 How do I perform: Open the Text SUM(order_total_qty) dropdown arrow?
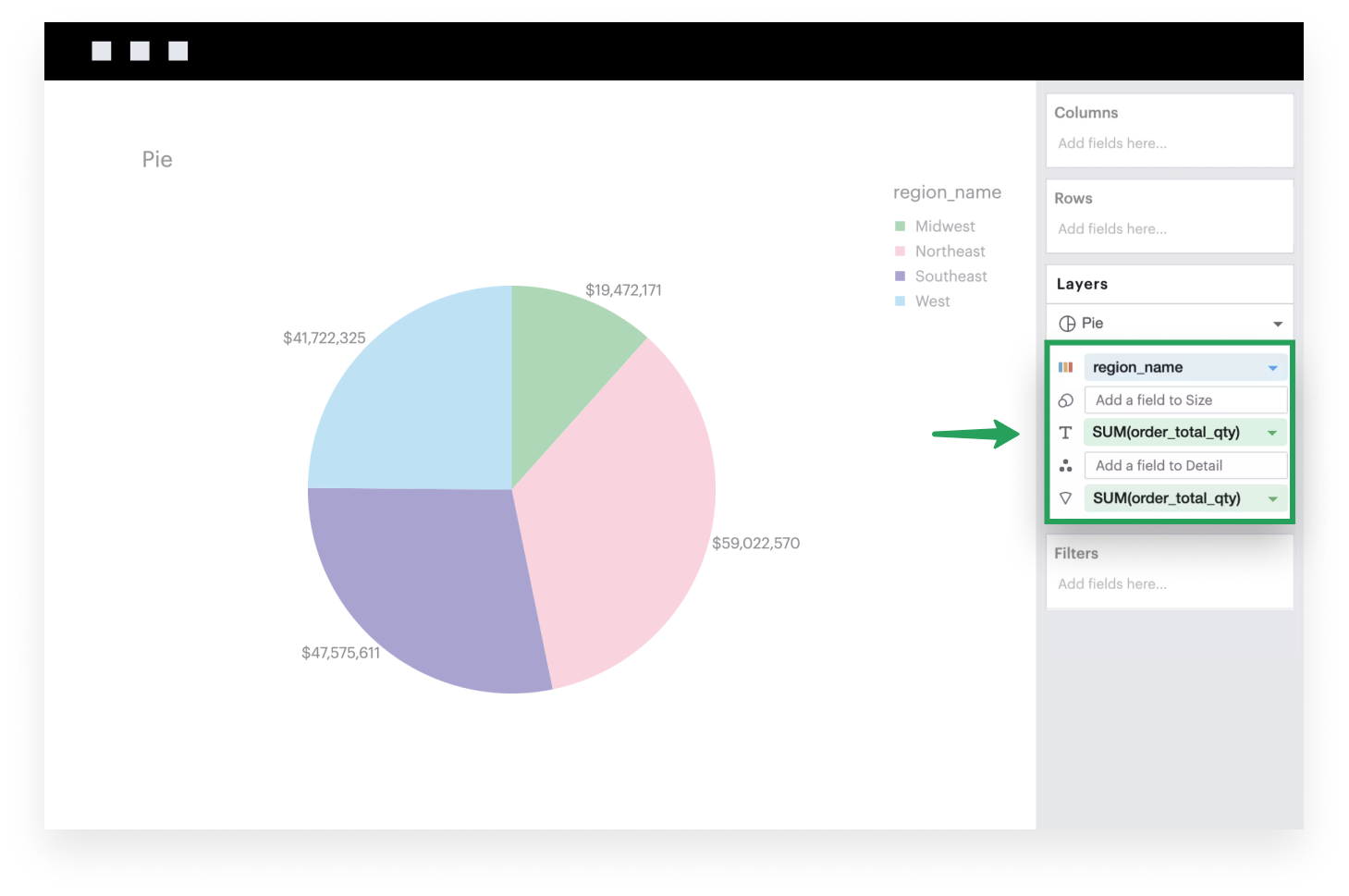[1272, 433]
